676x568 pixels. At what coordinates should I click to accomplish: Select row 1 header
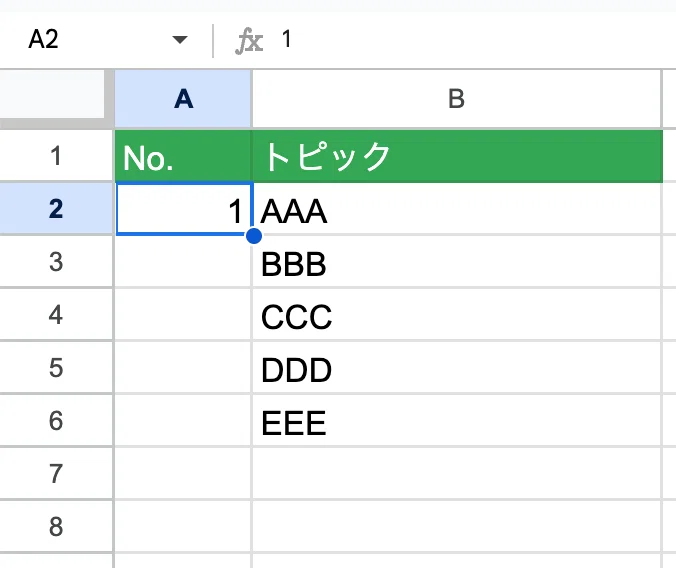56,156
